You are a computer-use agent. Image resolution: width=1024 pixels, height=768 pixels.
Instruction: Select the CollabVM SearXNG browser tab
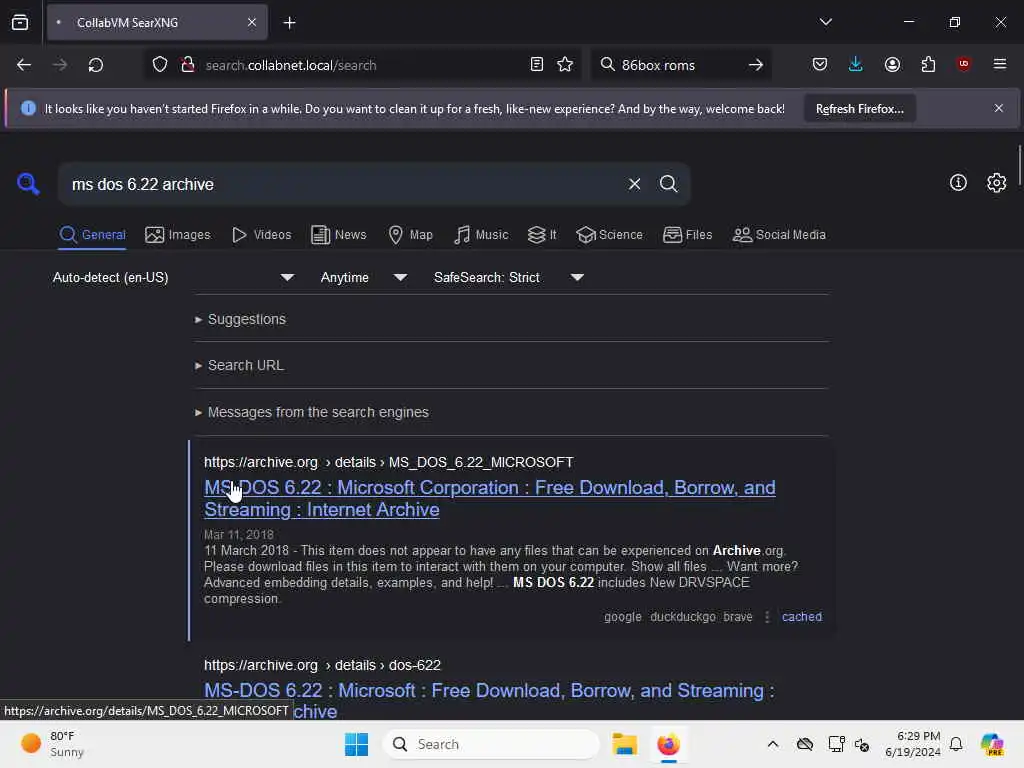tap(157, 23)
